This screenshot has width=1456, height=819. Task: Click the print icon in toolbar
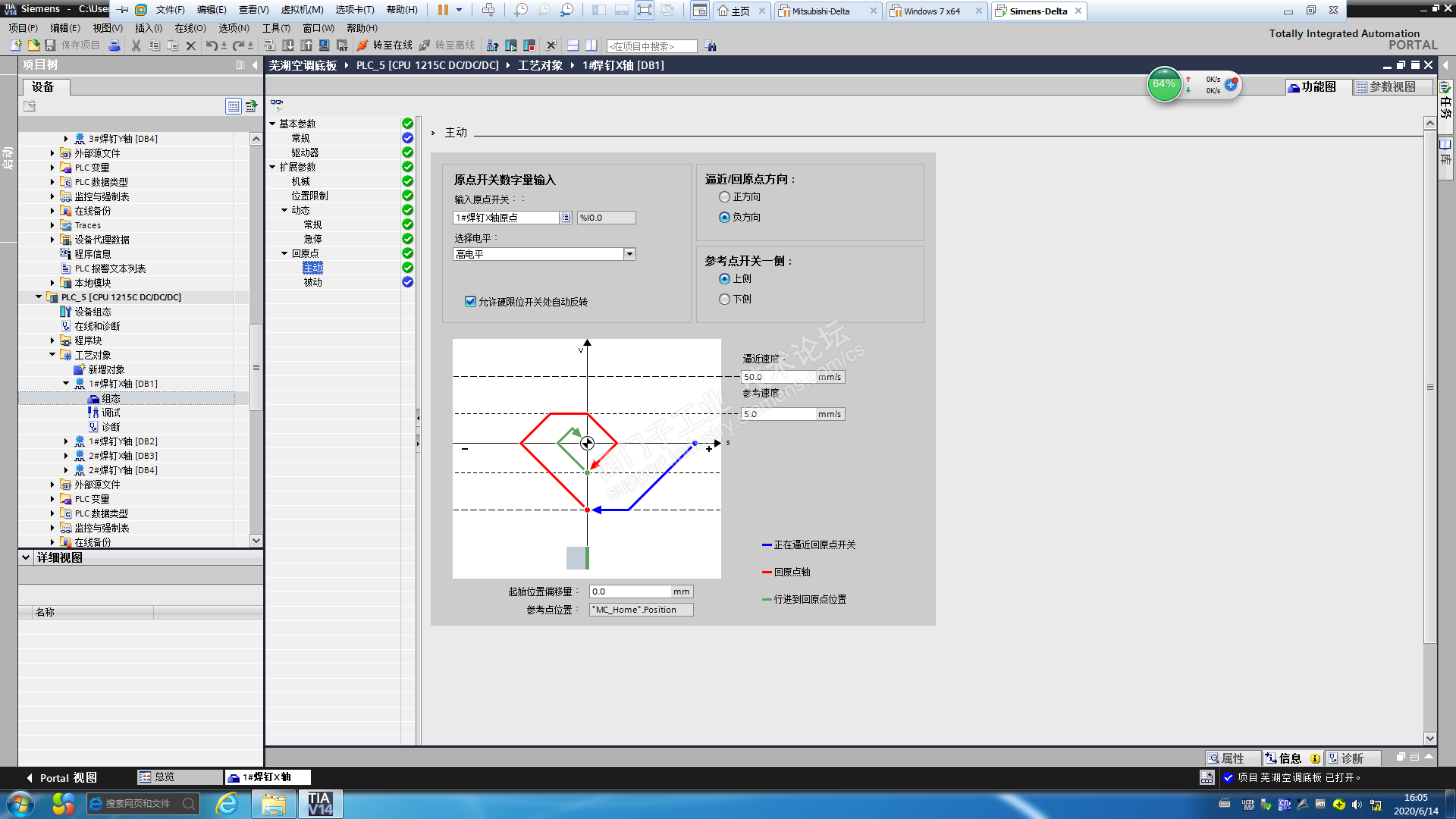click(x=115, y=45)
